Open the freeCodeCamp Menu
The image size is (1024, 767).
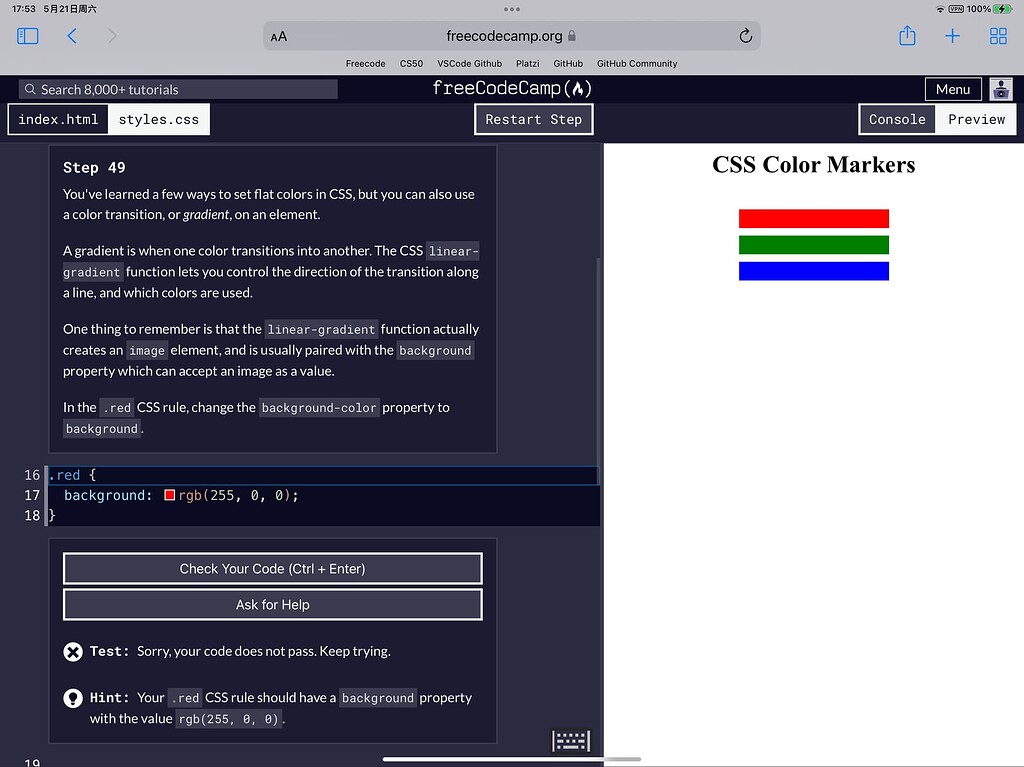tap(952, 88)
